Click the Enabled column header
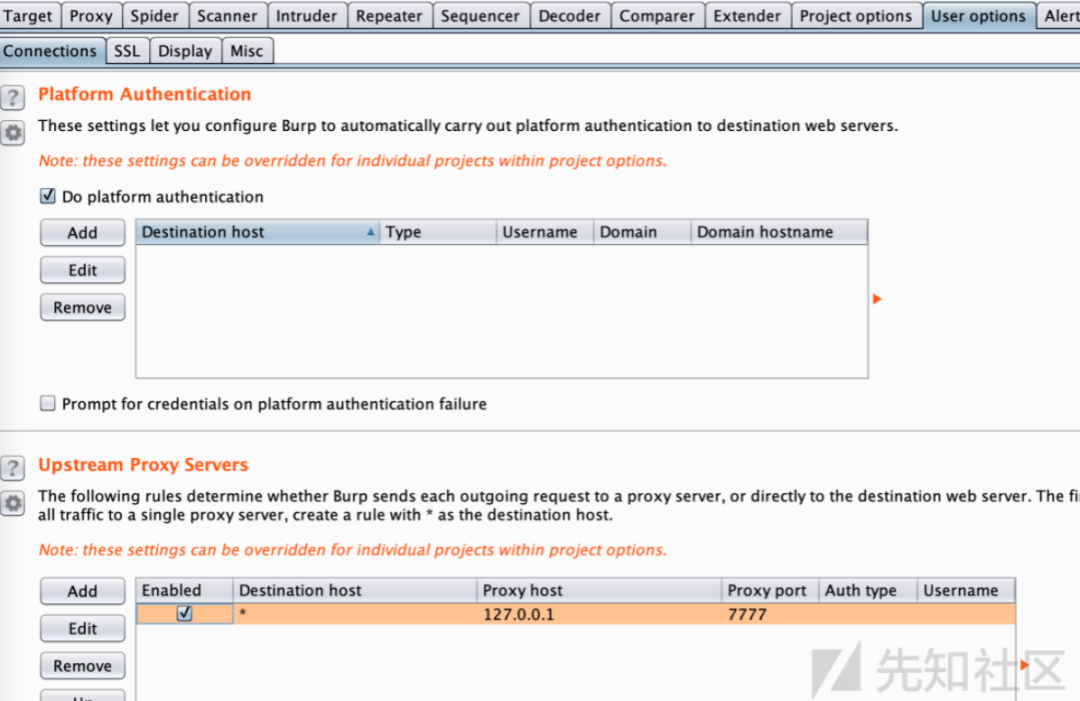 pyautogui.click(x=185, y=590)
